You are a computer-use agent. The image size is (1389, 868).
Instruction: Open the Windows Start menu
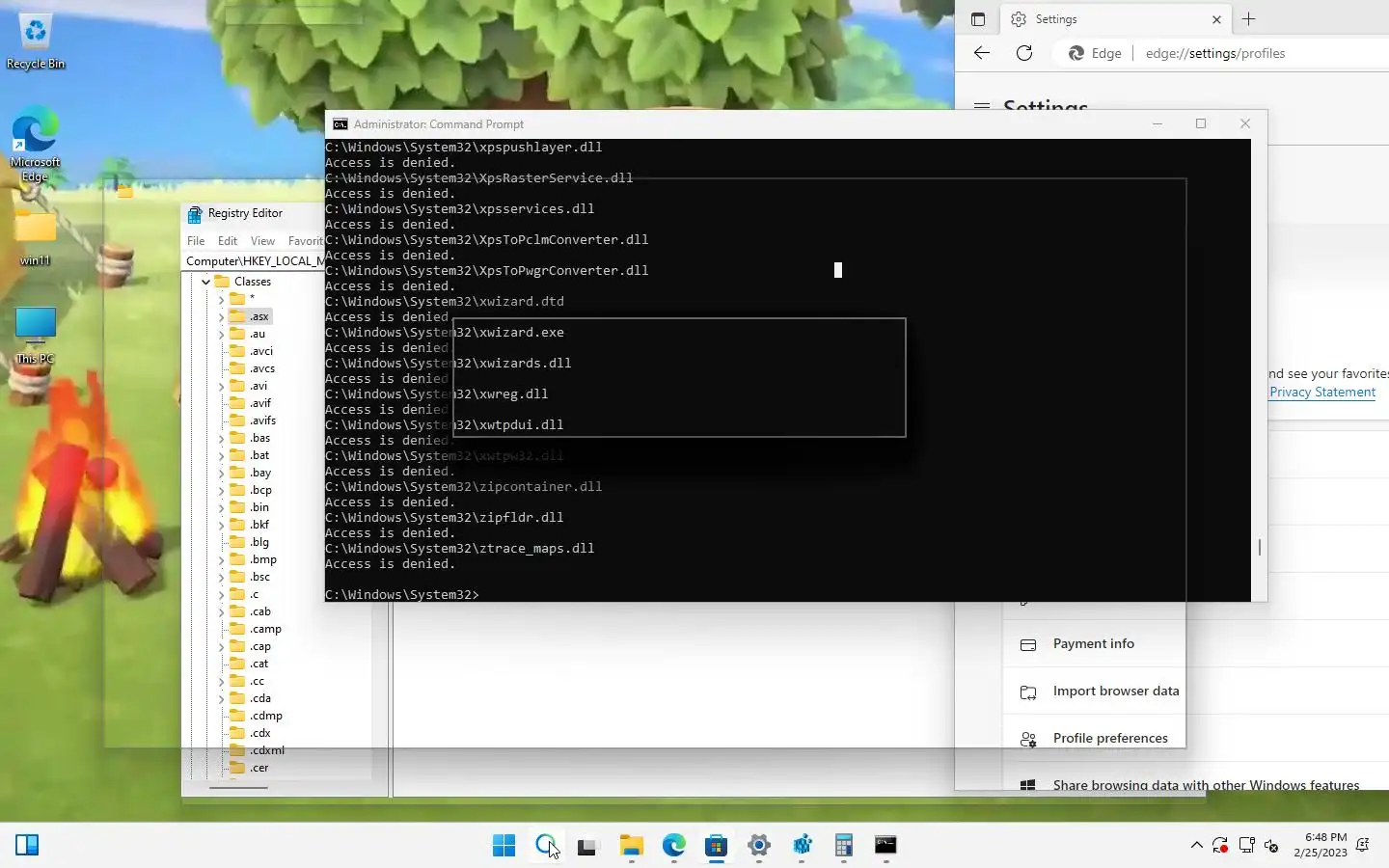(x=504, y=846)
